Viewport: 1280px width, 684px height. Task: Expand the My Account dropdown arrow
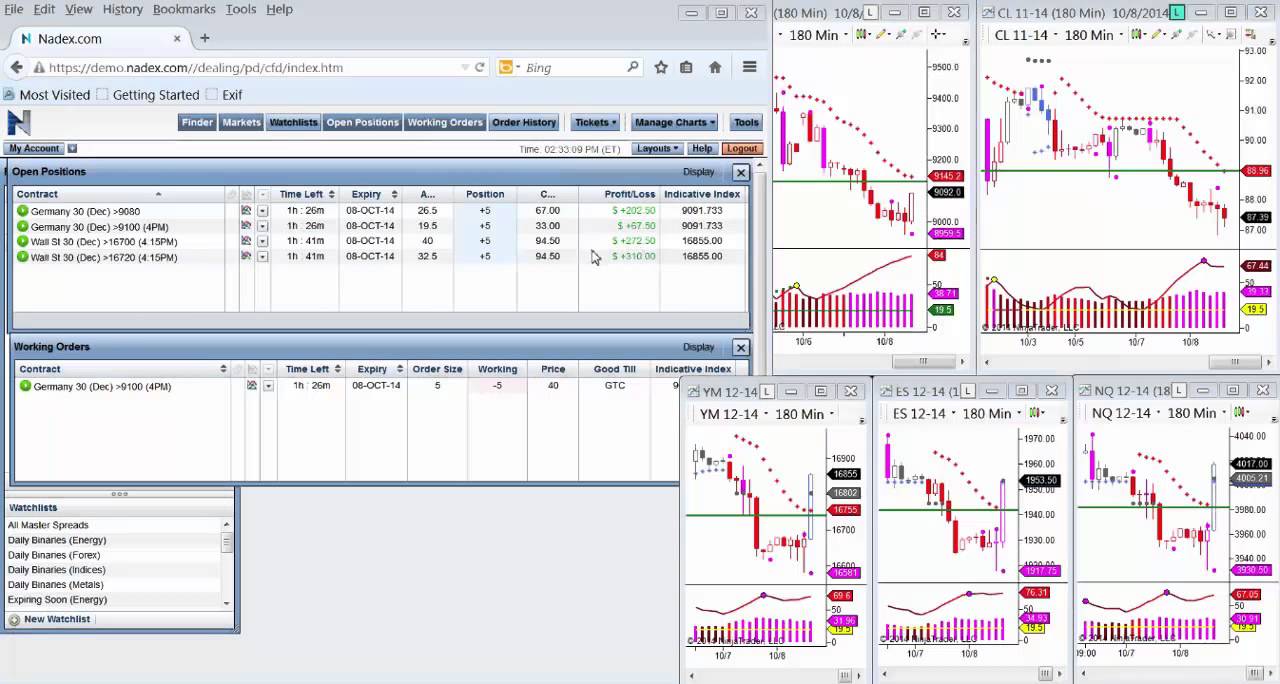(x=71, y=149)
